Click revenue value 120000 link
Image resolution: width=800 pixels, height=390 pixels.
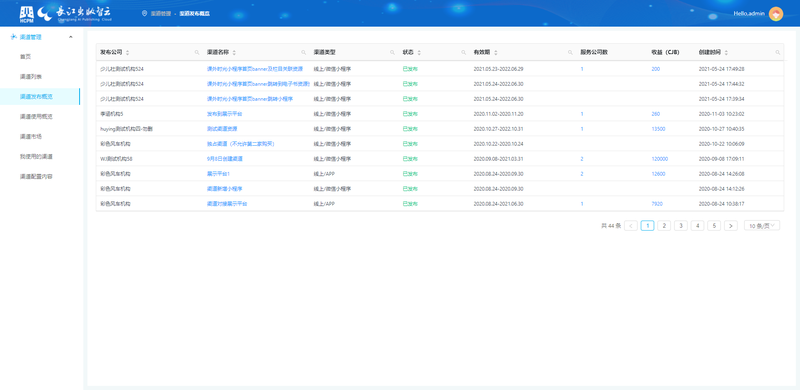660,159
